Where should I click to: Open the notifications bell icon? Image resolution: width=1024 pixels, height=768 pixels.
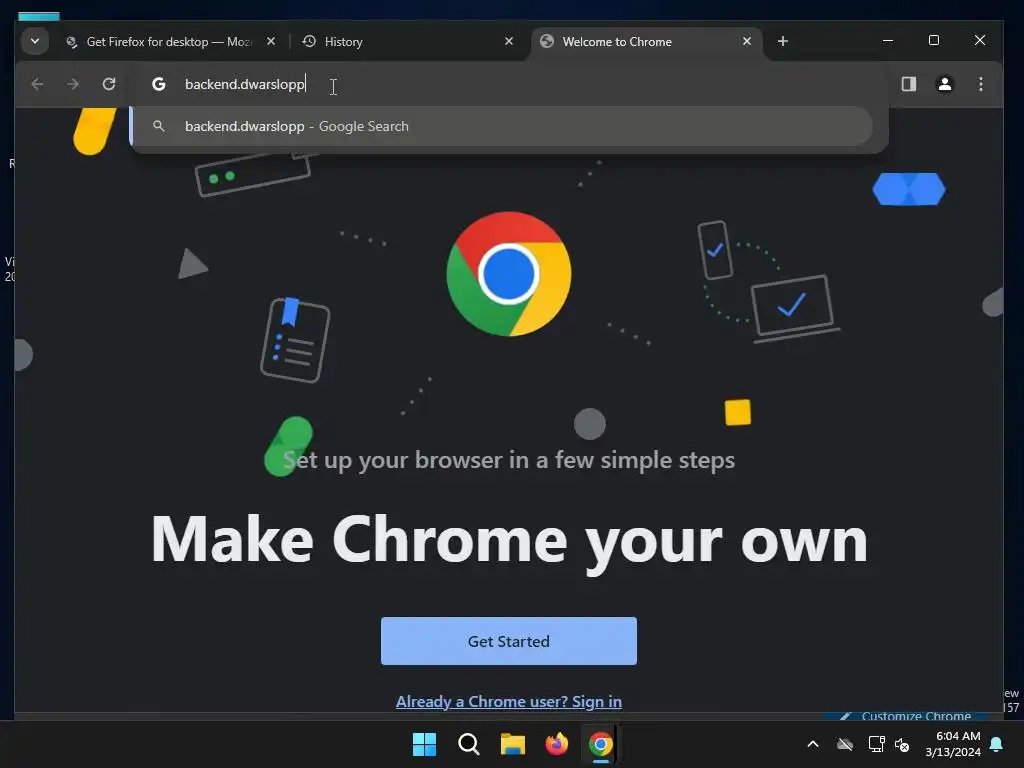click(997, 744)
